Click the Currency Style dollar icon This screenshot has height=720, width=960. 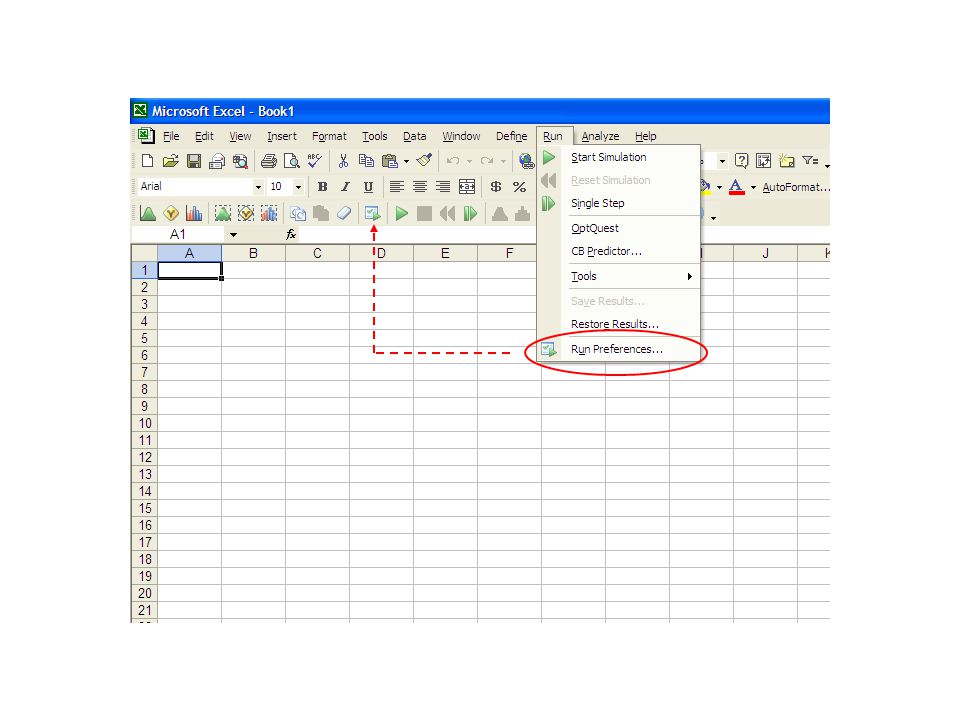click(496, 187)
